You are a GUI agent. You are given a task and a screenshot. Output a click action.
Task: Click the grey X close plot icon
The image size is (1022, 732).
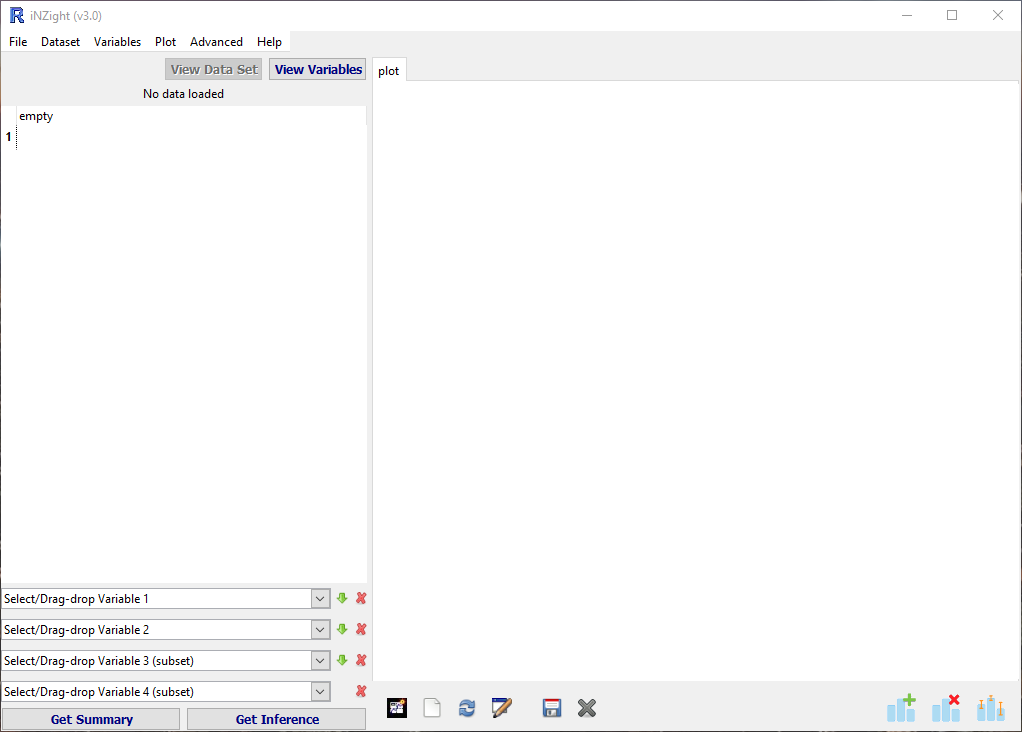click(587, 708)
